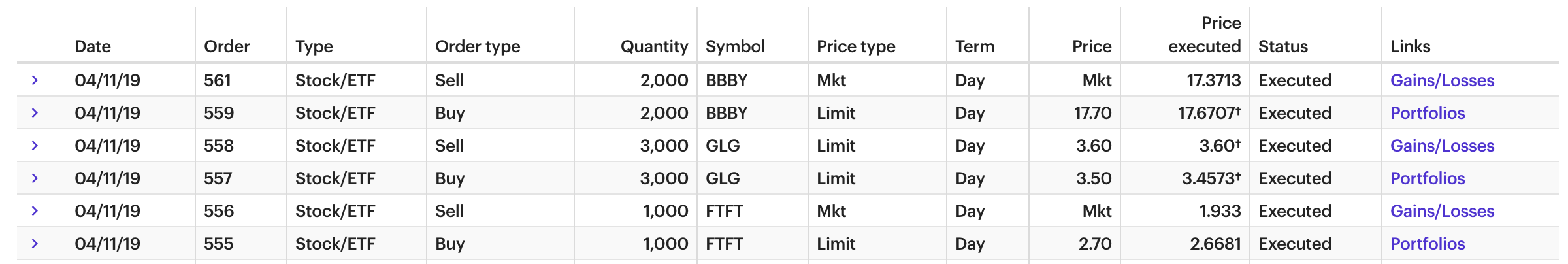This screenshot has height=264, width=1568.
Task: Open Portfolios link for order 559
Action: pyautogui.click(x=1428, y=113)
